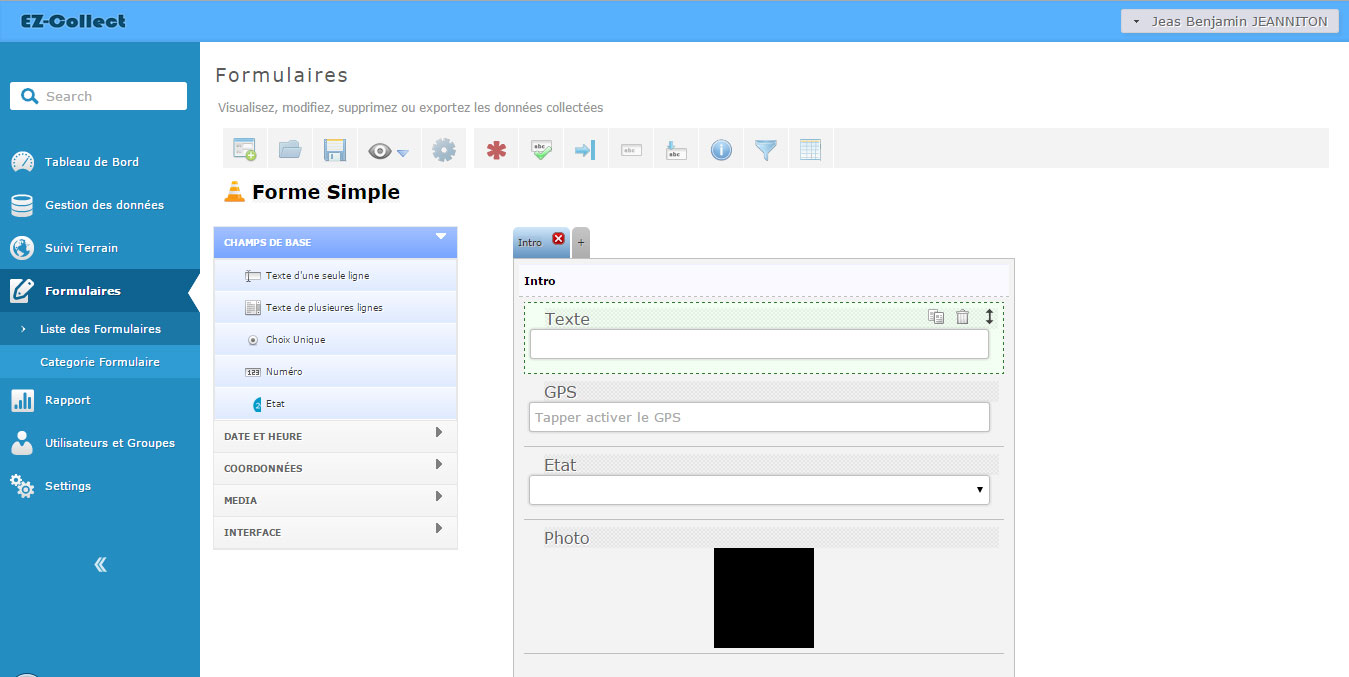Add a new page with plus tab
Viewport: 1349px width, 677px height.
point(581,243)
